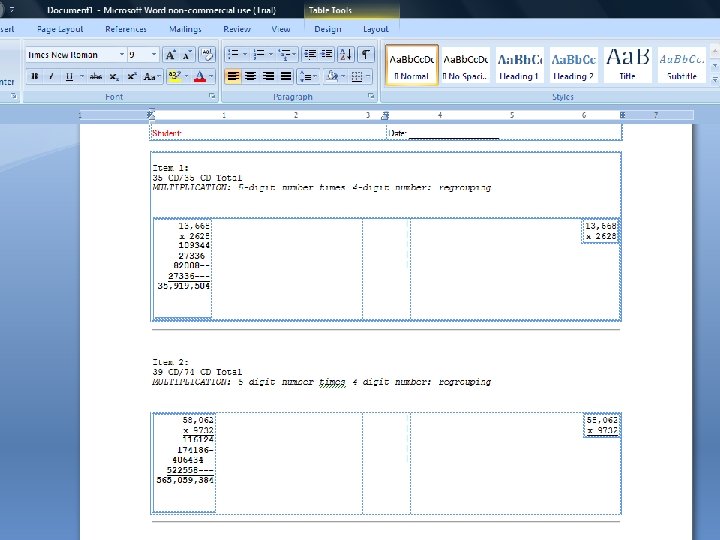The width and height of the screenshot is (720, 540).
Task: Open the Change Case menu
Action: point(152,76)
